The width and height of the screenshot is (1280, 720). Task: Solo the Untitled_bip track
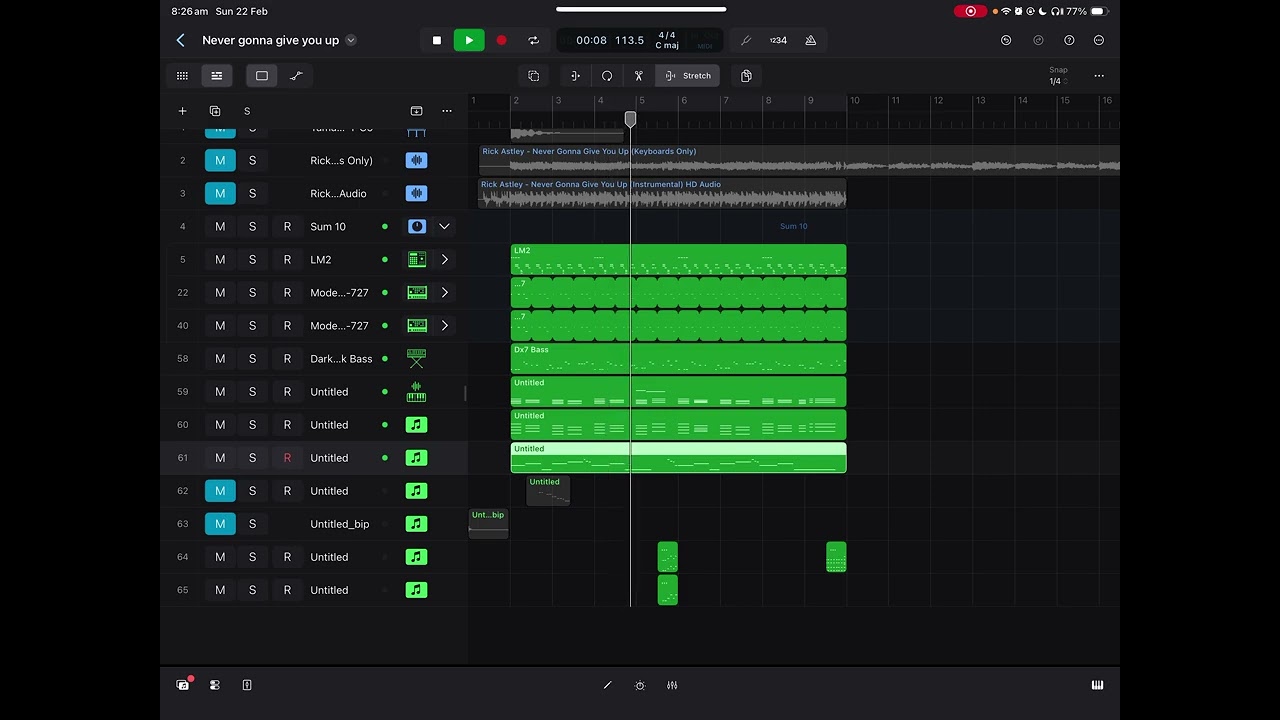(x=252, y=524)
